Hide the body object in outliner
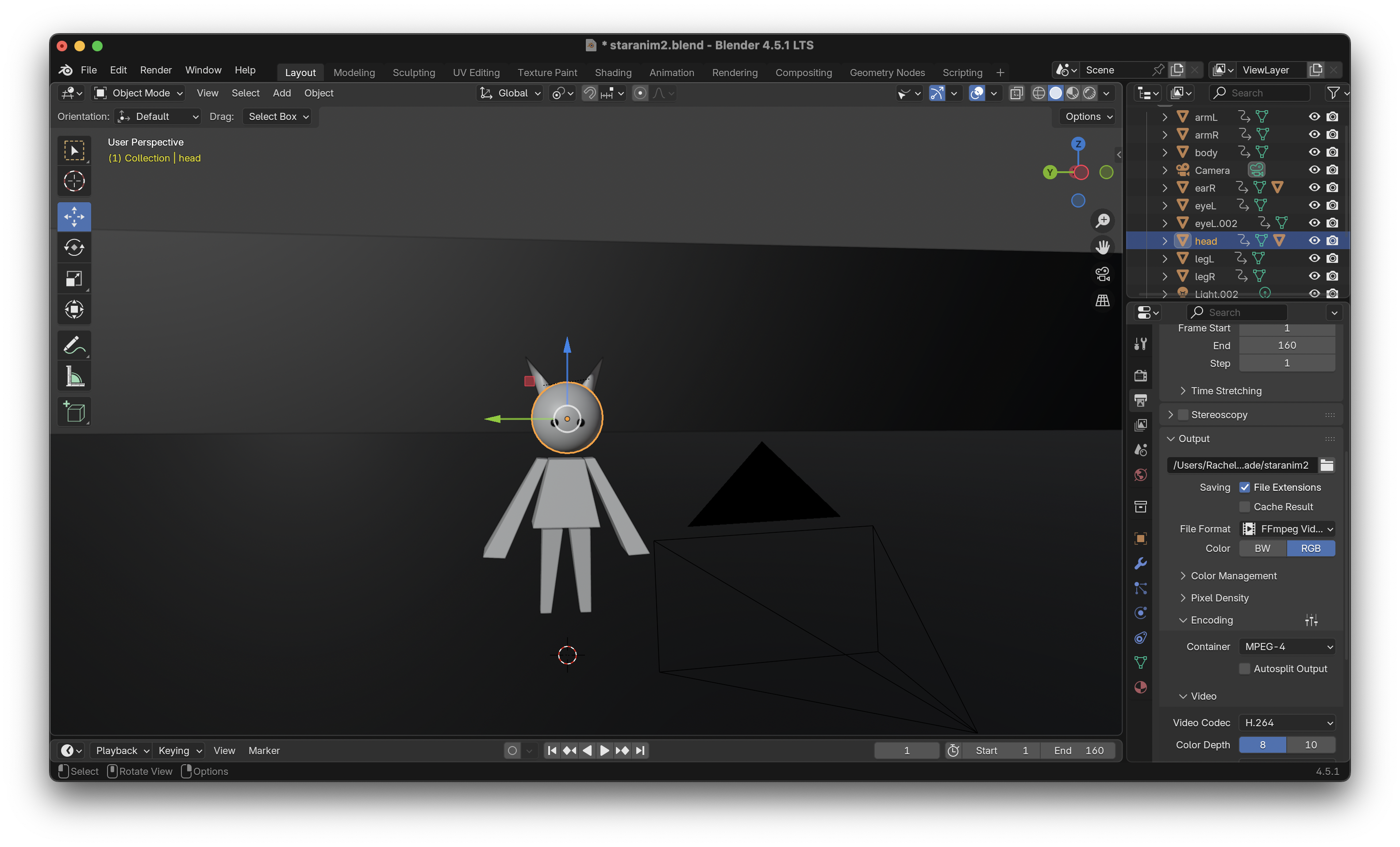Viewport: 1400px width, 847px height. pos(1314,152)
